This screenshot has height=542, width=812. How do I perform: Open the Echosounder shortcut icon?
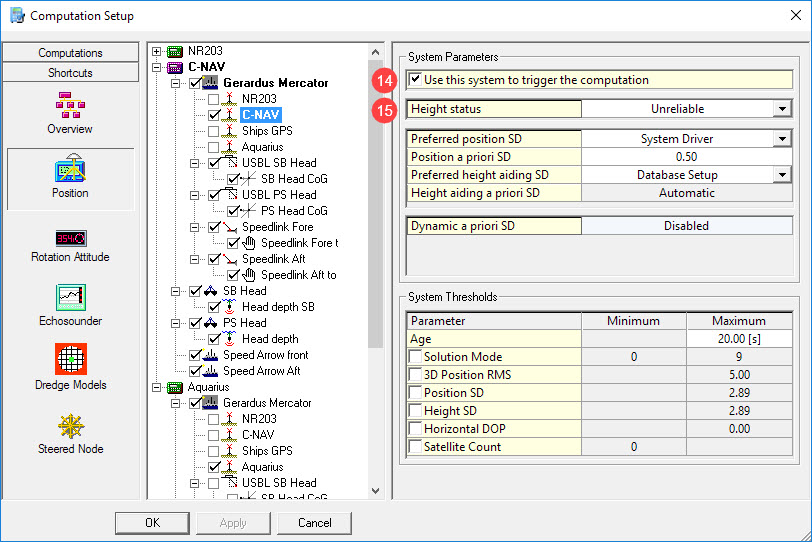70,299
